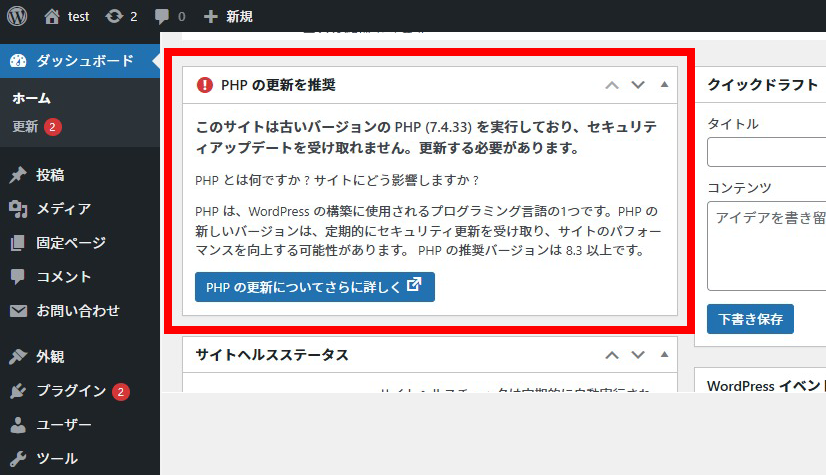Click the PHP の更新を推奨 heading
The height and width of the screenshot is (475, 826).
[x=278, y=85]
